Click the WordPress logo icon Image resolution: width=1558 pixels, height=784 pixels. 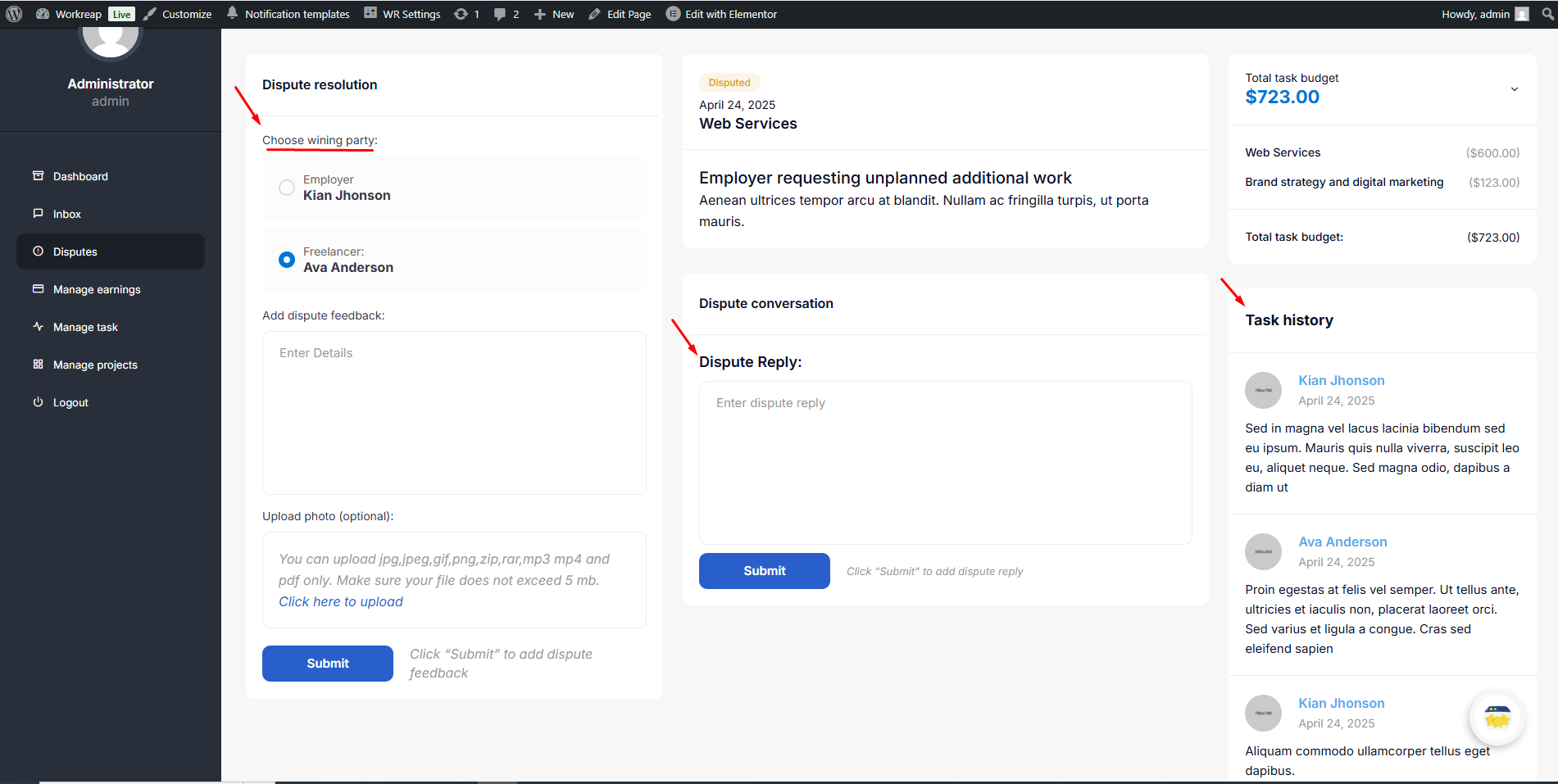(14, 14)
